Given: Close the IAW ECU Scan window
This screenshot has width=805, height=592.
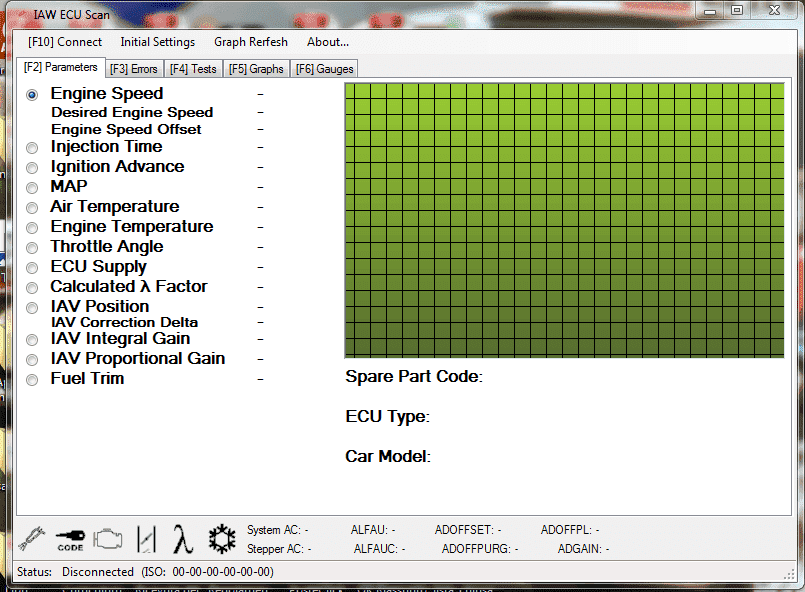Looking at the screenshot, I should click(x=774, y=10).
